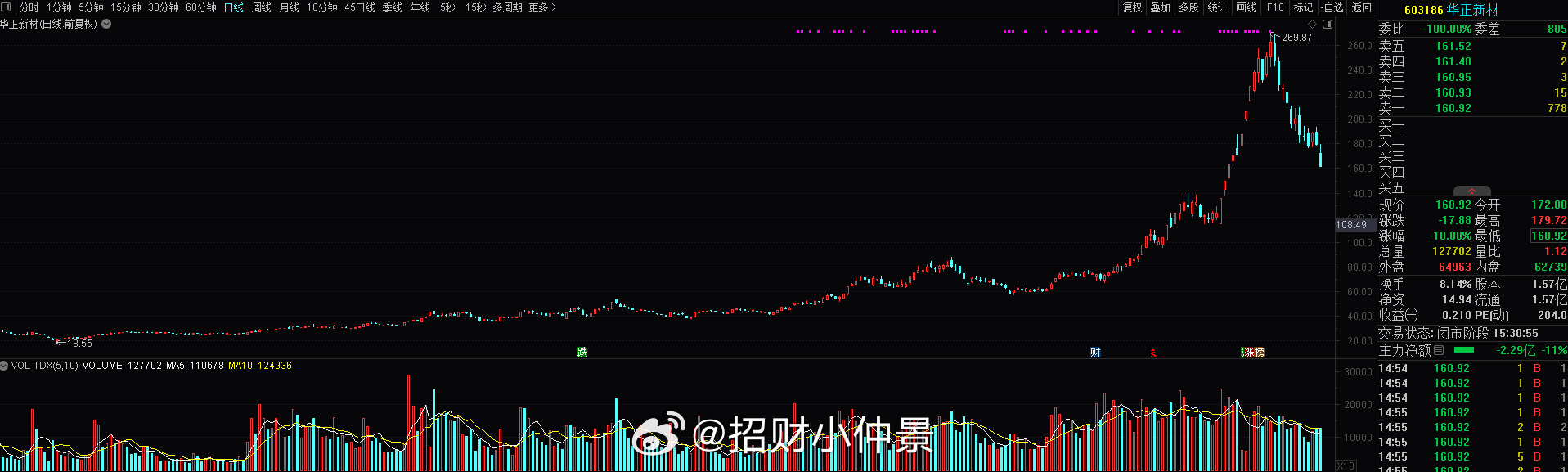
Task: Open the 华正新材 chart settings dropdown arrow
Action: pyautogui.click(x=106, y=25)
